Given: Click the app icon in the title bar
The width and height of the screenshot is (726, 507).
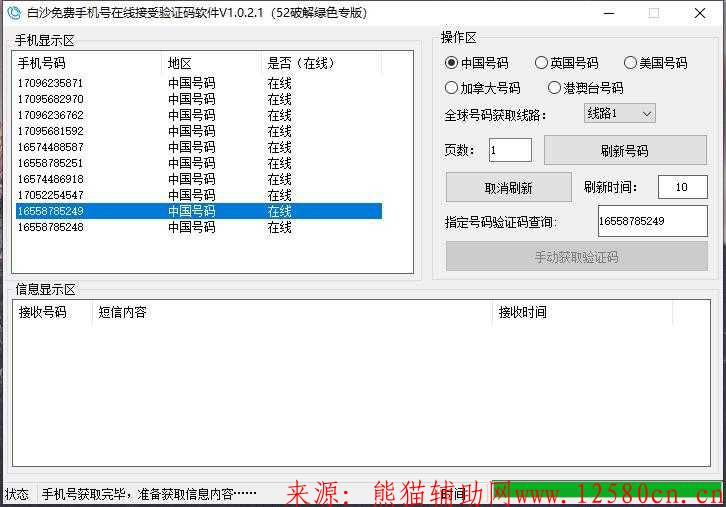Looking at the screenshot, I should point(13,13).
